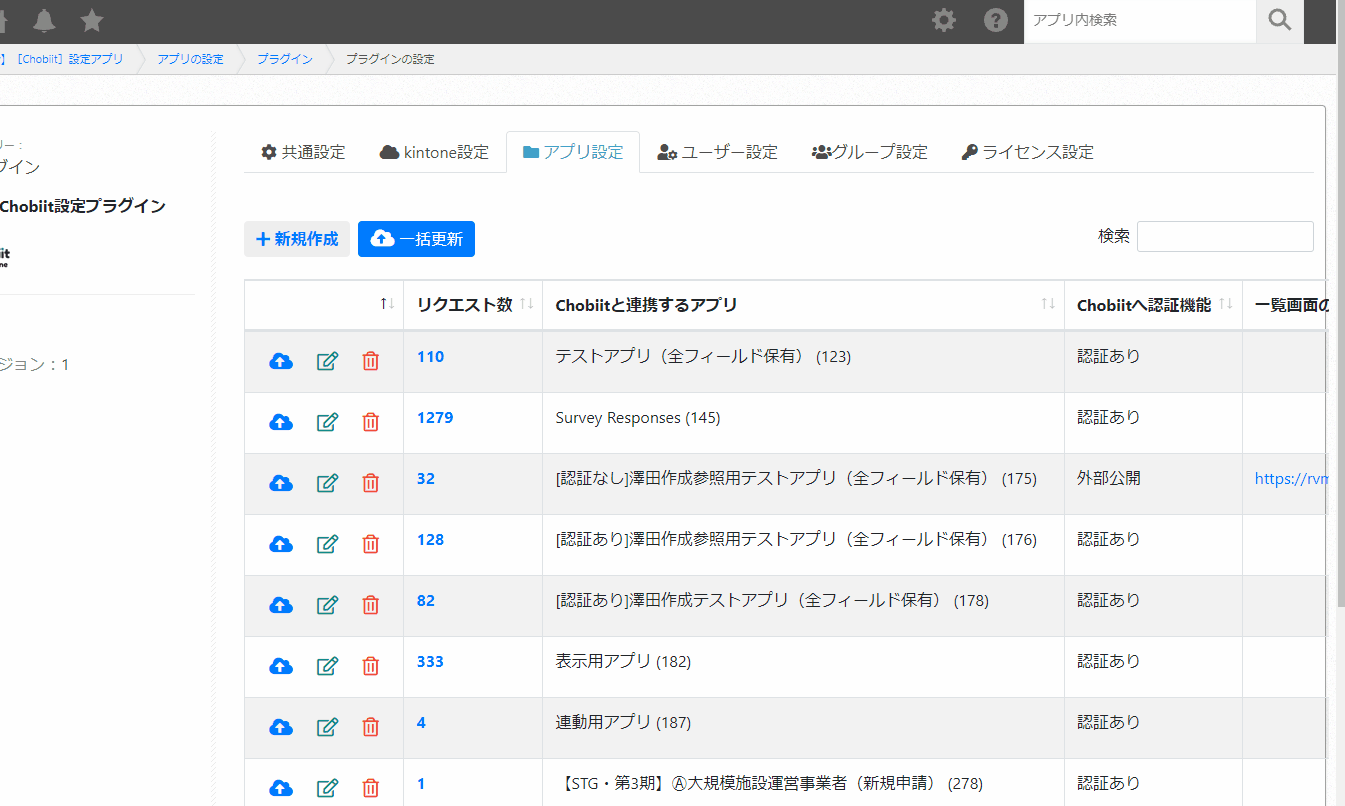The height and width of the screenshot is (806, 1345).
Task: Upload the row with app ID (176)
Action: (281, 544)
